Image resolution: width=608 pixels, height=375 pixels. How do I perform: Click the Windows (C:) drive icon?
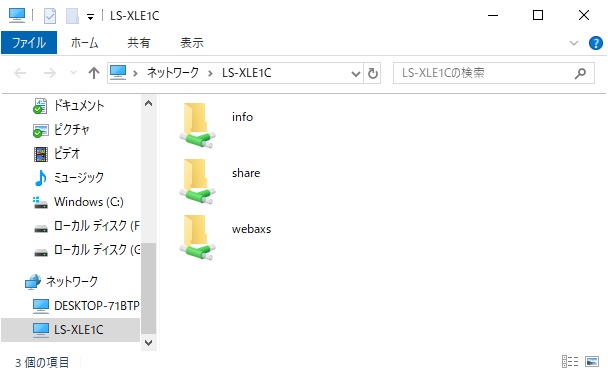tap(40, 202)
